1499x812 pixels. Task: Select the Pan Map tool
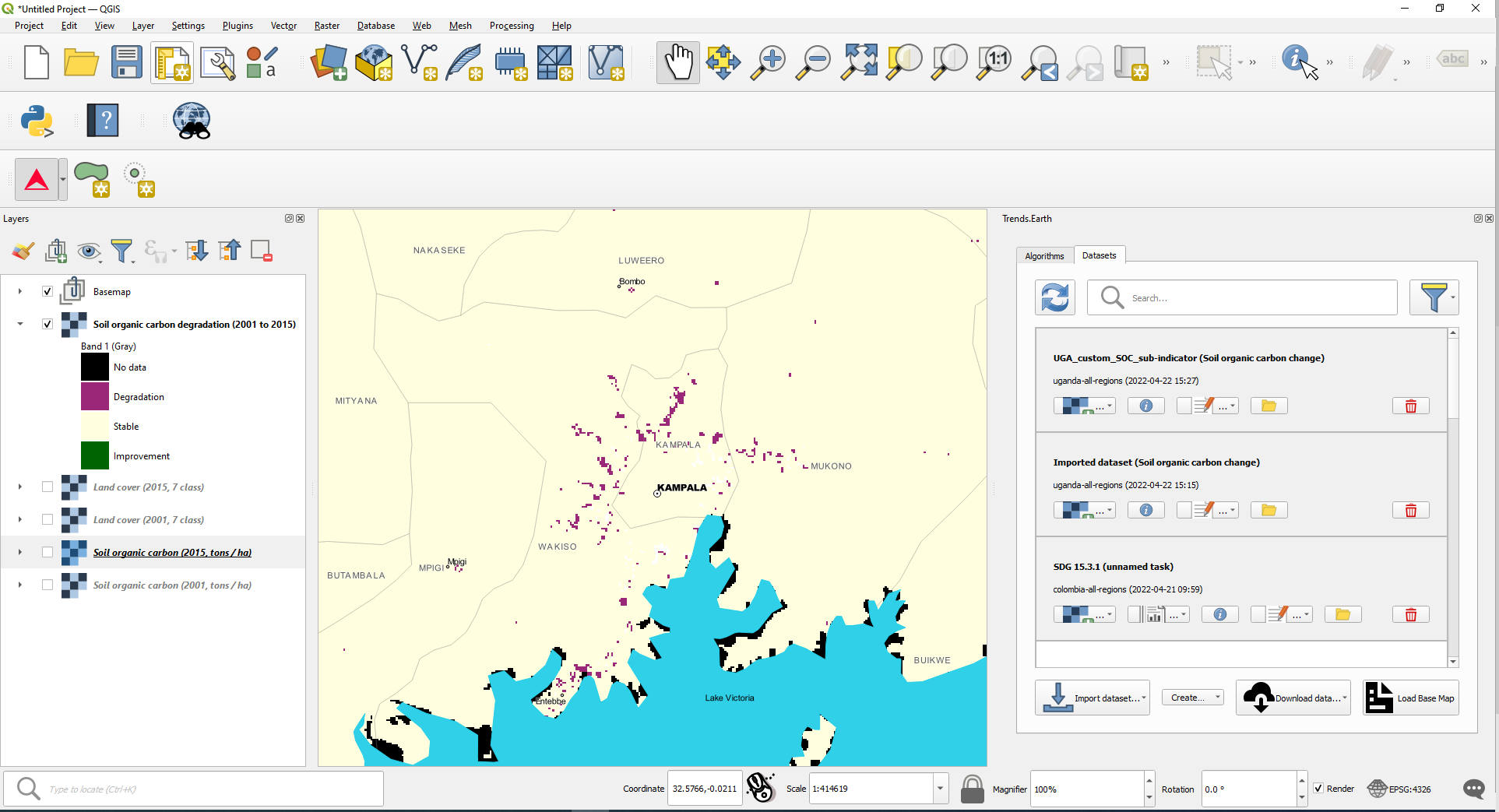coord(677,62)
